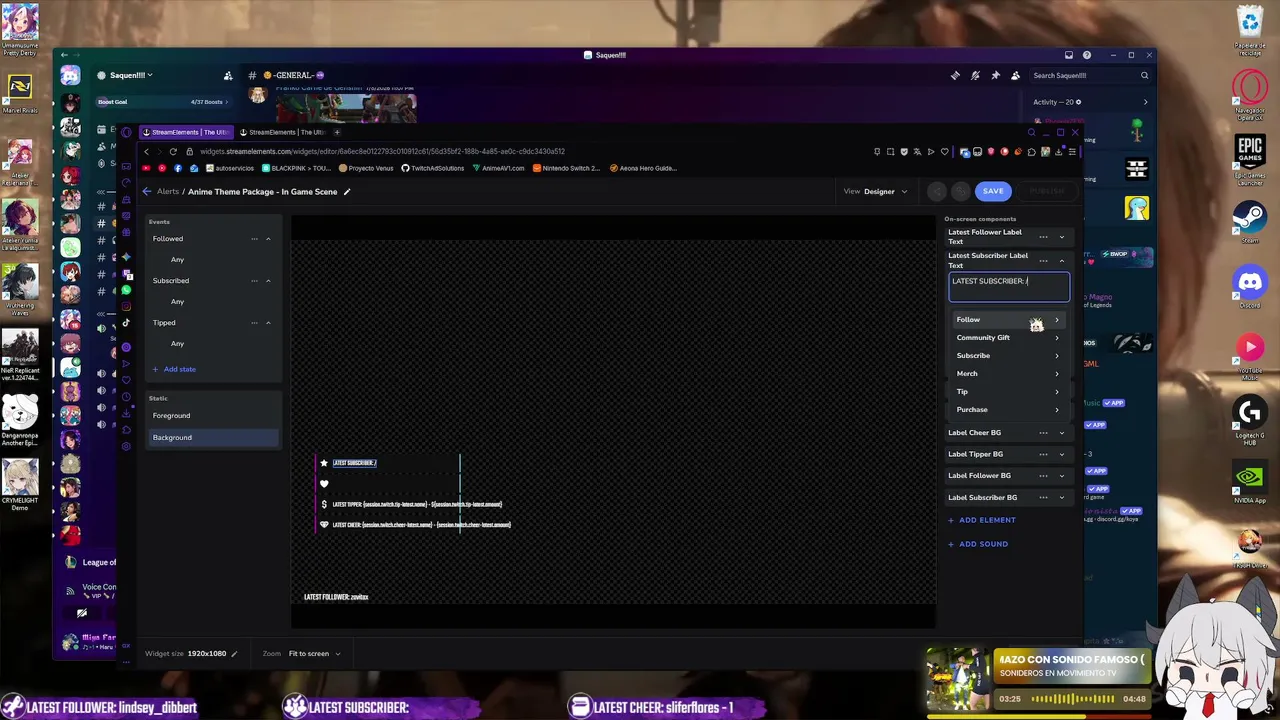
Task: Open options menu for the Subscribed event
Action: click(x=254, y=281)
